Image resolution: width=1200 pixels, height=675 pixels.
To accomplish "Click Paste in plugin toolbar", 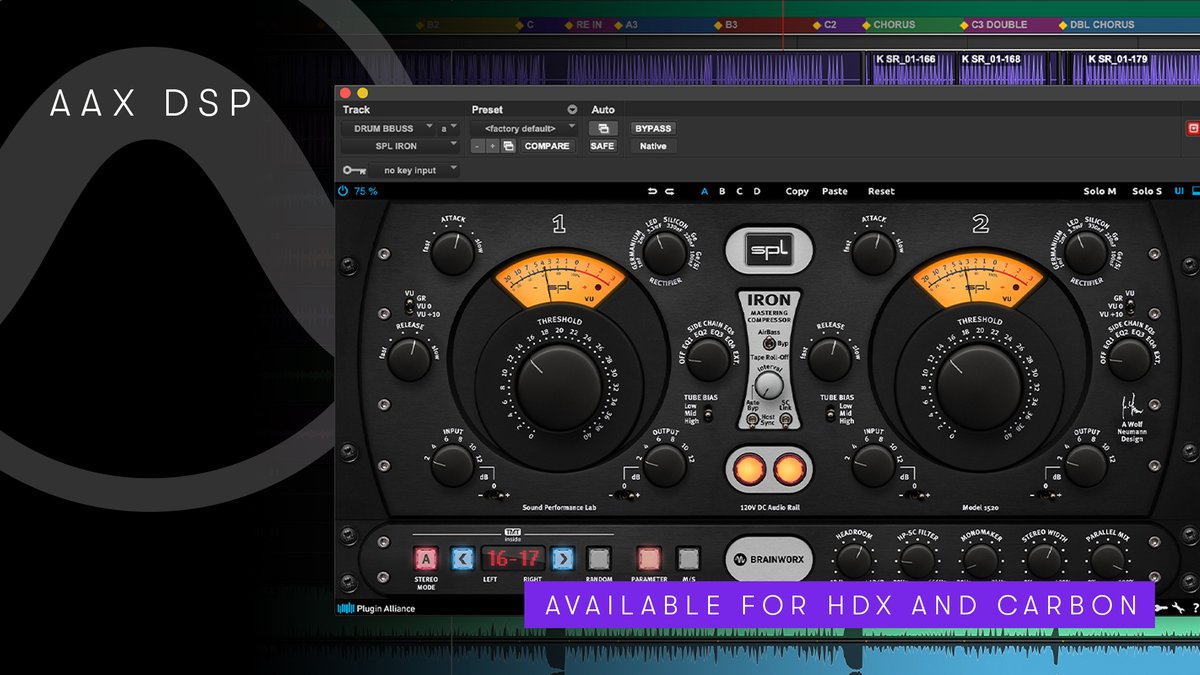I will [x=835, y=191].
